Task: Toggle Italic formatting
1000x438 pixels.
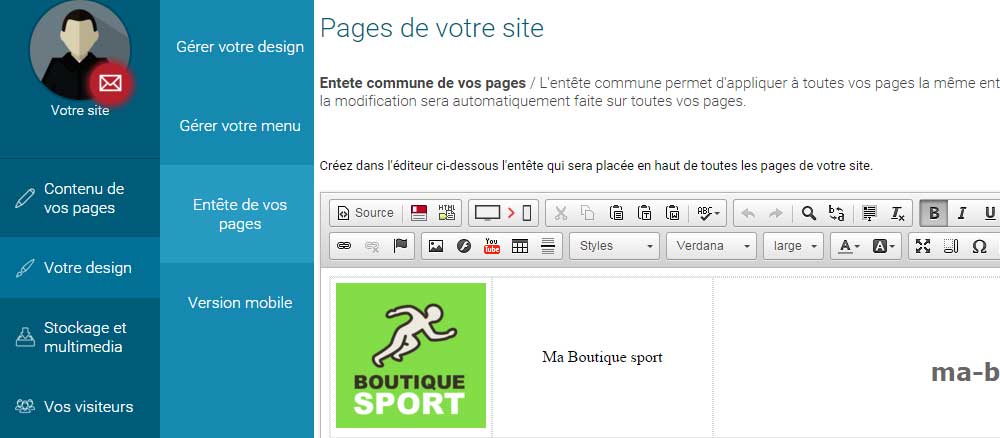Action: tap(962, 213)
